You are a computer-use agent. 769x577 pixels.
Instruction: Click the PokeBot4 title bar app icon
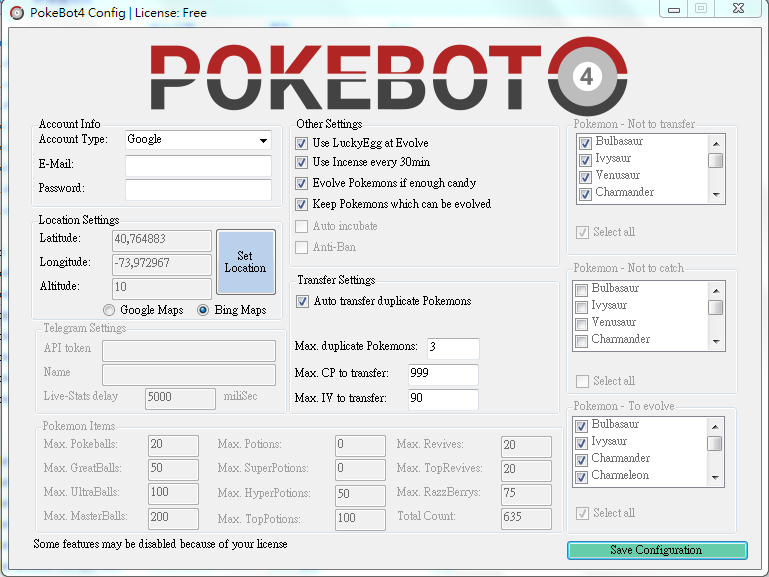pos(16,11)
